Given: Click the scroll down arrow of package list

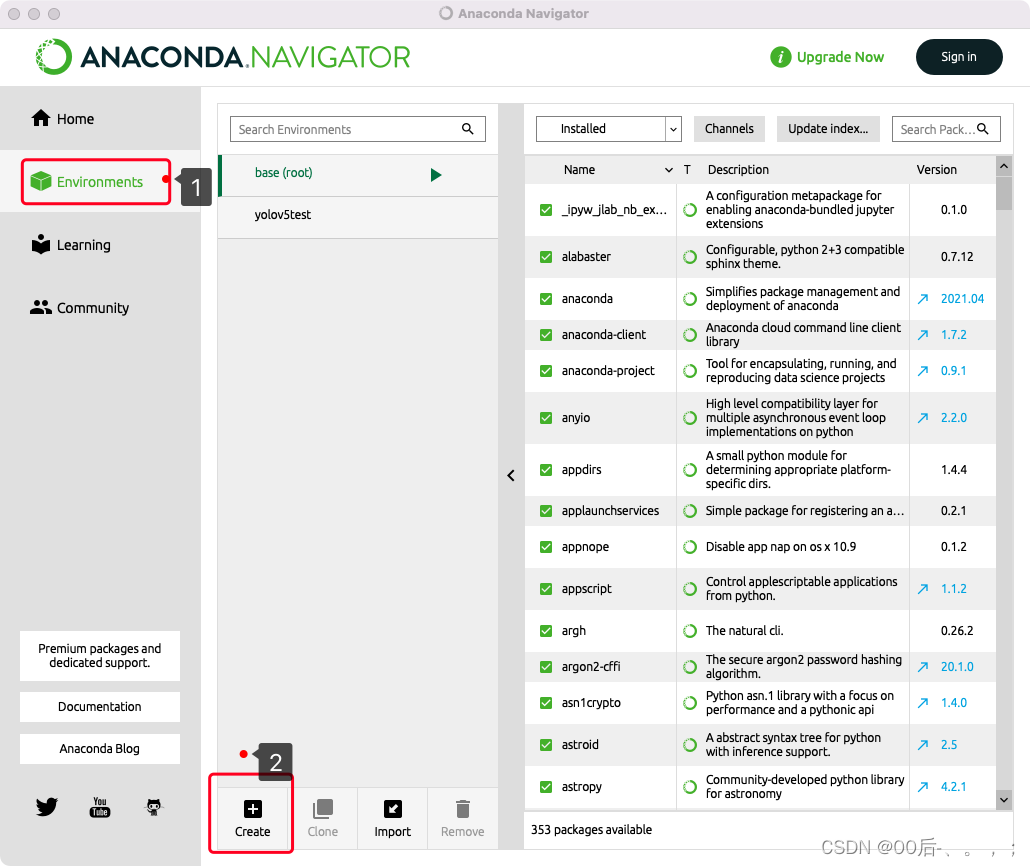Looking at the screenshot, I should [x=1004, y=800].
